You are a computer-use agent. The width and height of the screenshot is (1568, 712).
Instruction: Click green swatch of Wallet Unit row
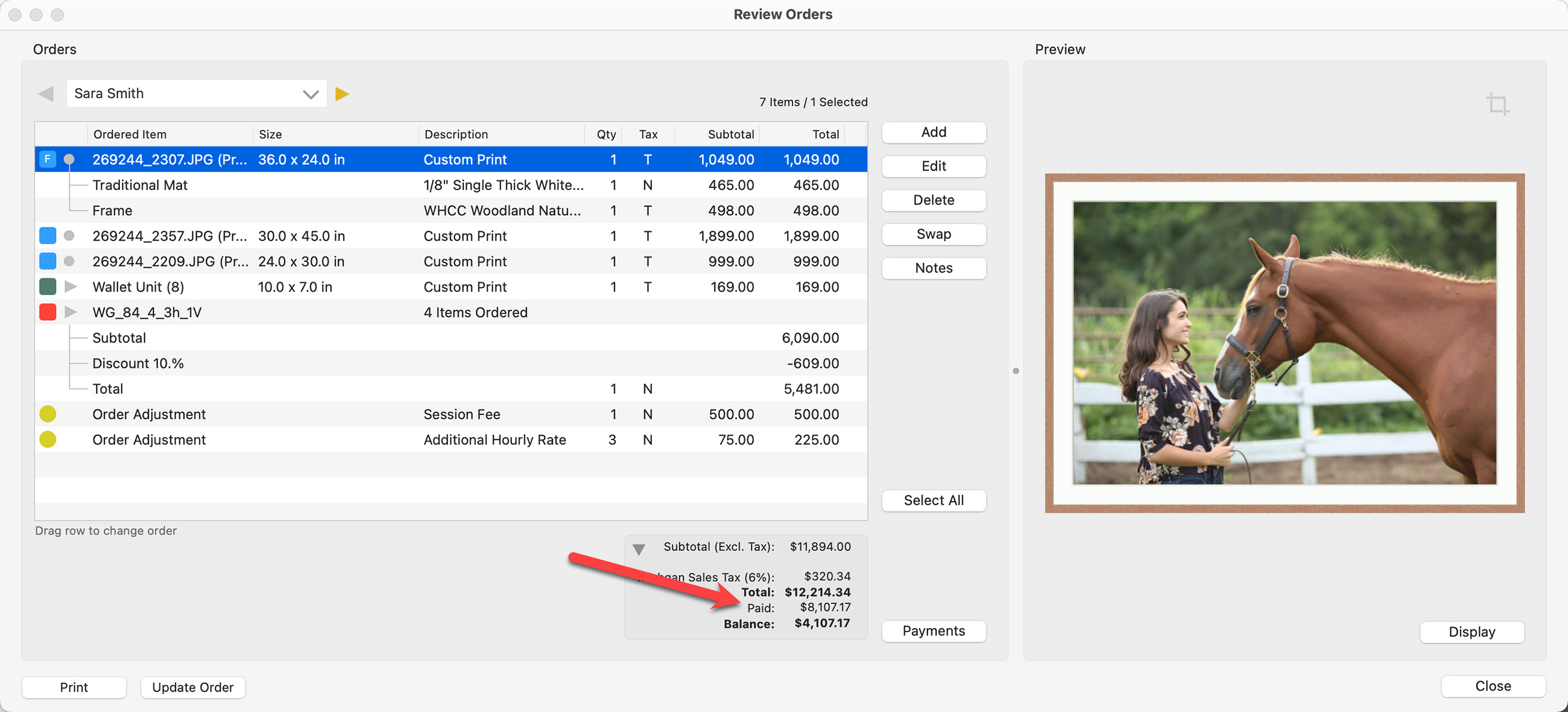48,286
